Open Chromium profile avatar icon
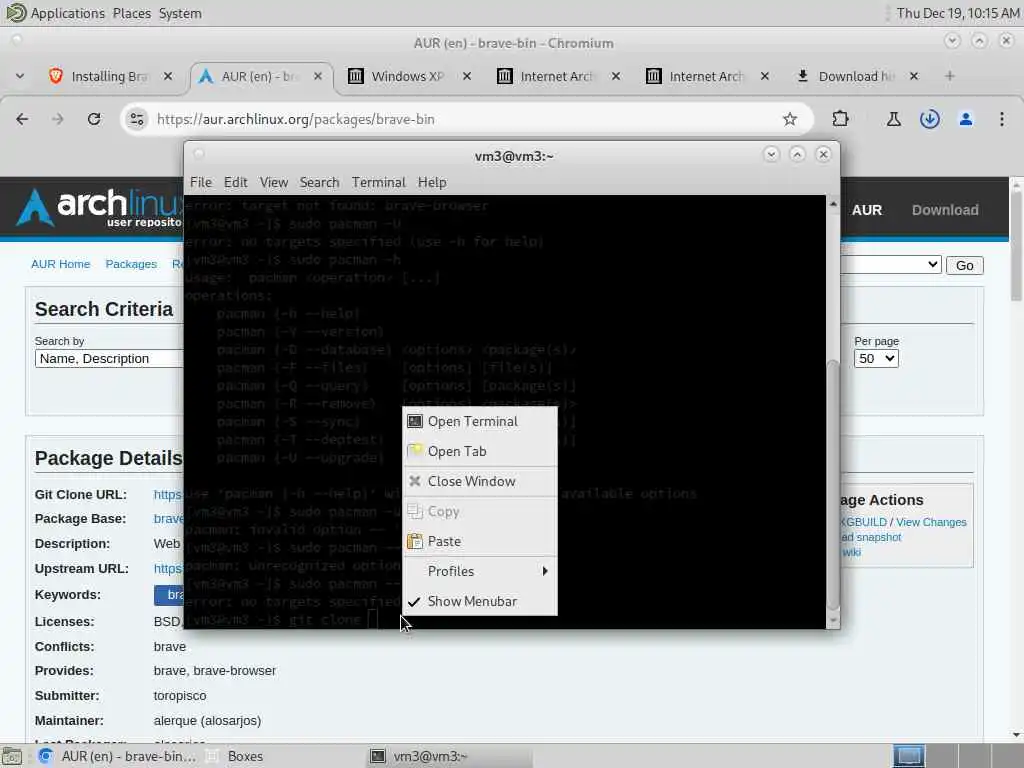 (x=966, y=119)
